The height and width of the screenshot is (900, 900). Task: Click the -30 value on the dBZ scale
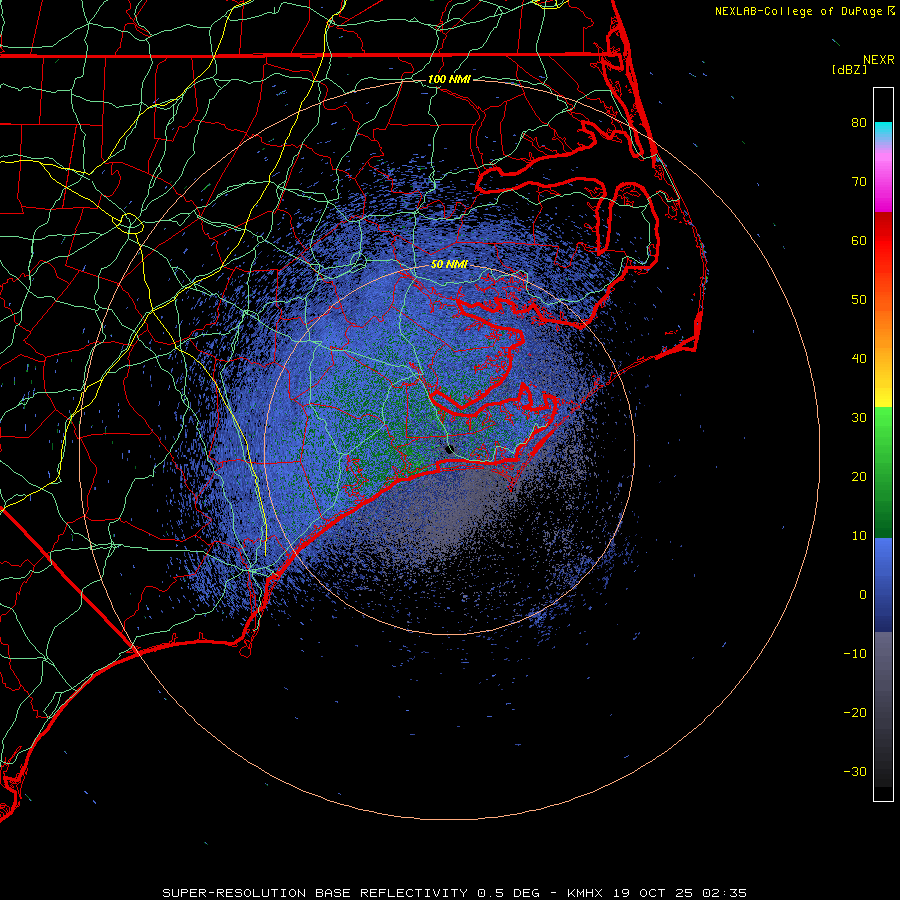pos(855,772)
